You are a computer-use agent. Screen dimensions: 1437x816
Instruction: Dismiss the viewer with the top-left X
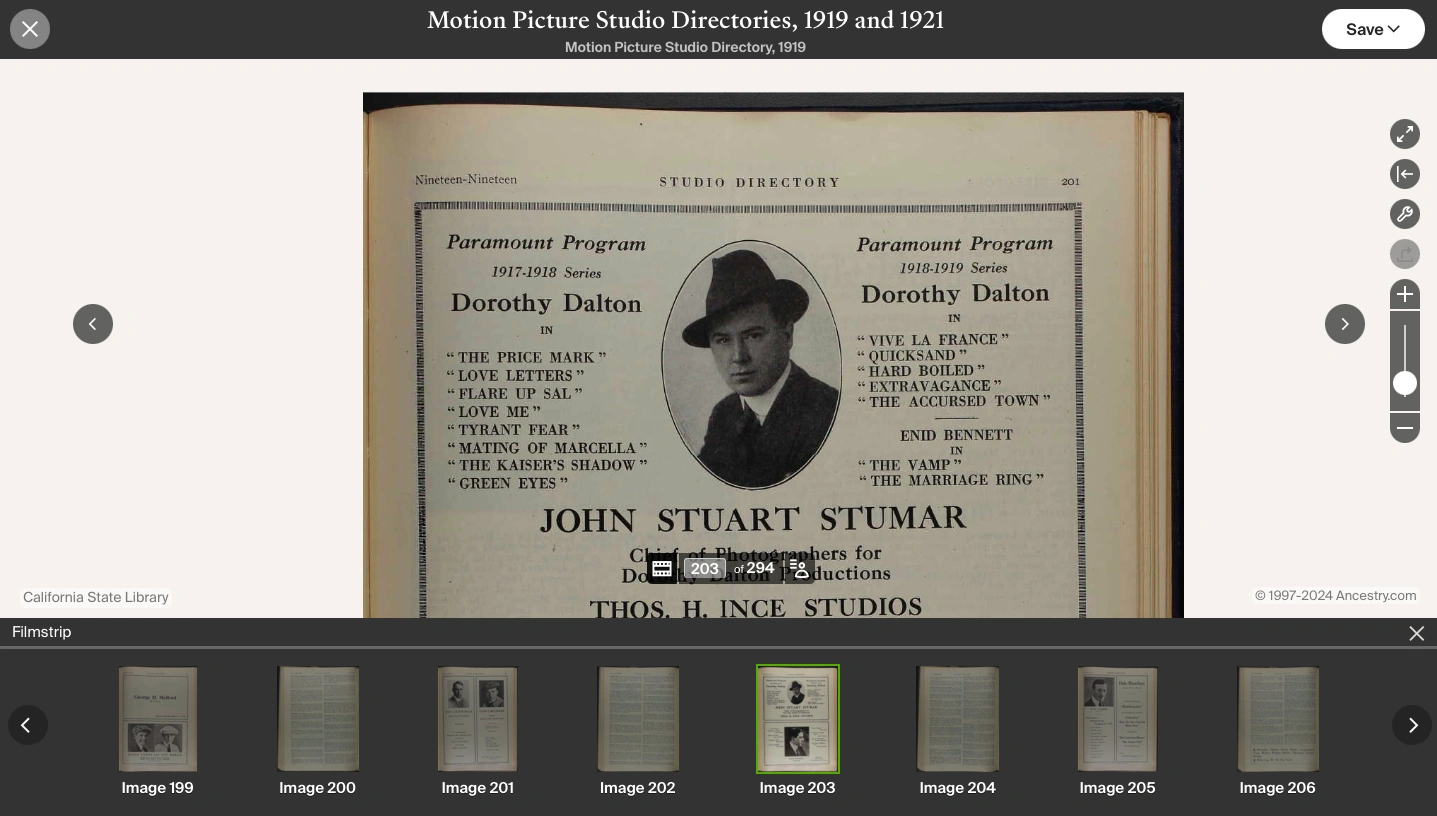click(x=29, y=28)
